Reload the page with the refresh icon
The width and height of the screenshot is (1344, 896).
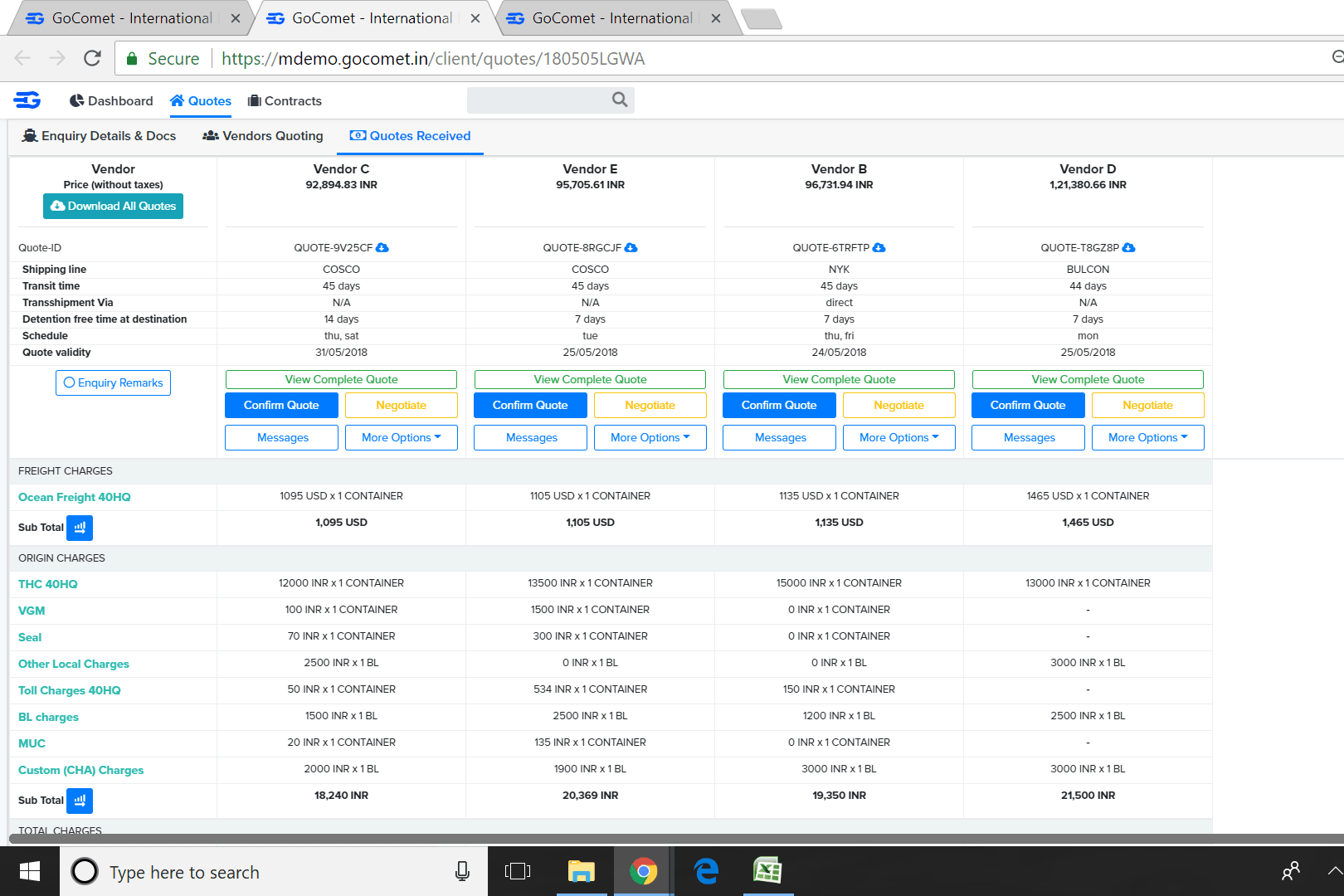point(92,58)
